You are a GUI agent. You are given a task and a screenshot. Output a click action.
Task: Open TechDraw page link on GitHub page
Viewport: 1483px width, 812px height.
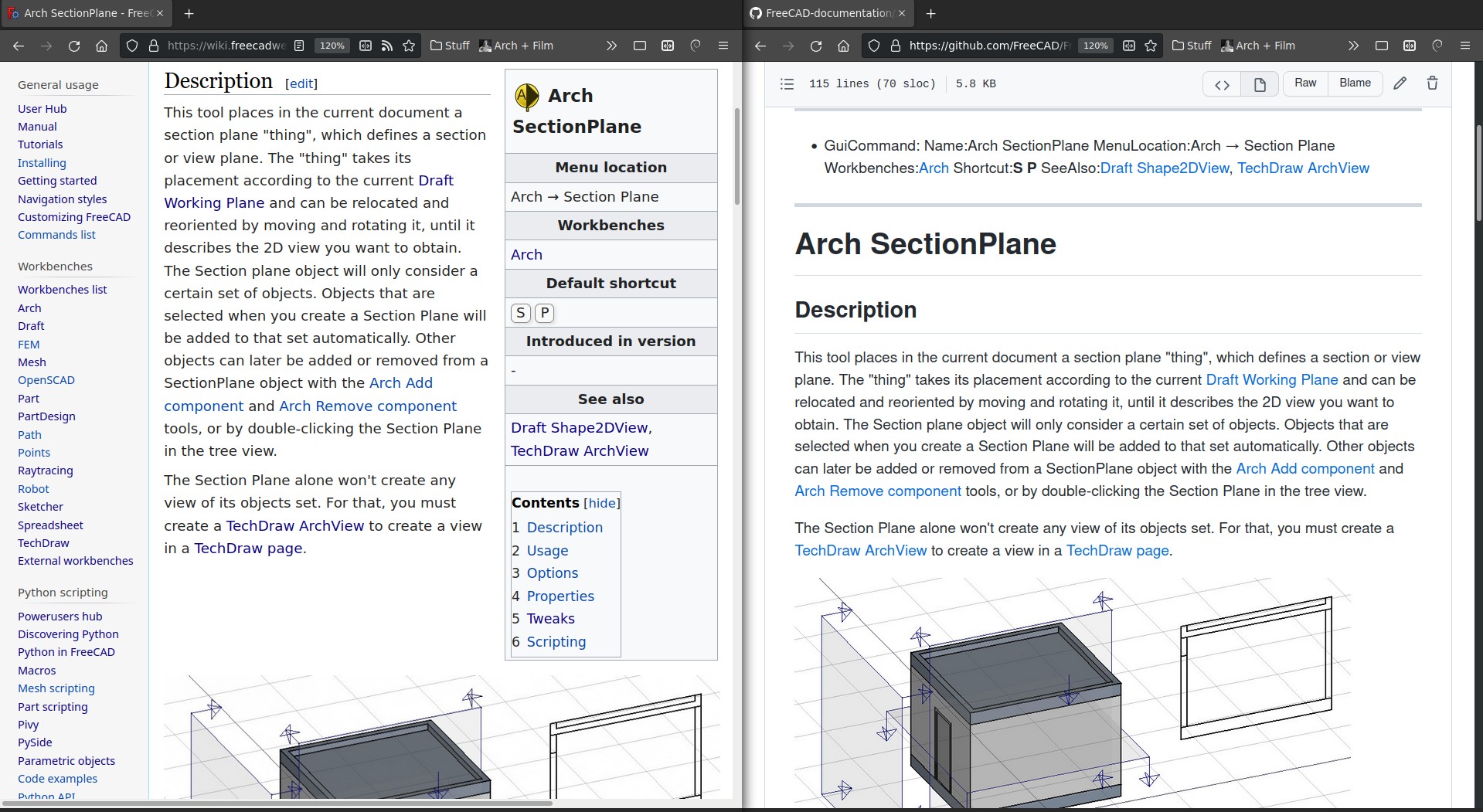coord(1117,551)
